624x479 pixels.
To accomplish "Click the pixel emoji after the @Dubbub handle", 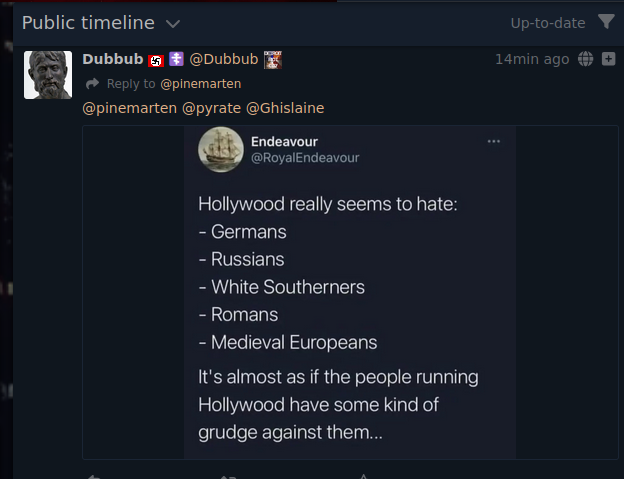I will point(272,59).
